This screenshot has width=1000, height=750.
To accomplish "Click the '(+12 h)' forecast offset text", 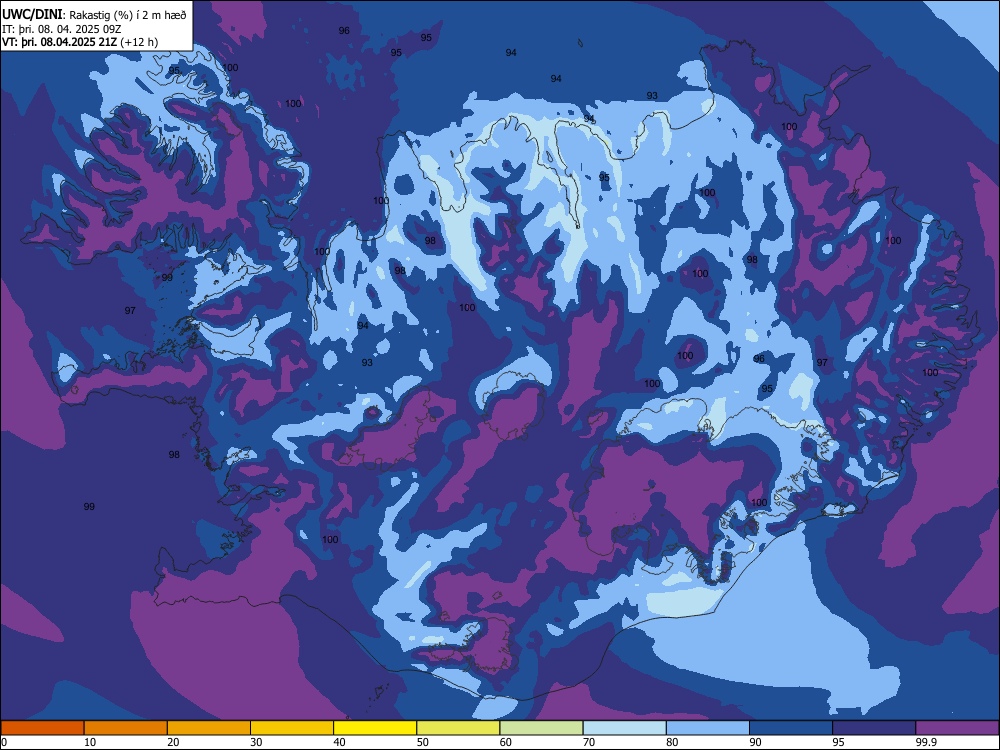I will point(139,42).
